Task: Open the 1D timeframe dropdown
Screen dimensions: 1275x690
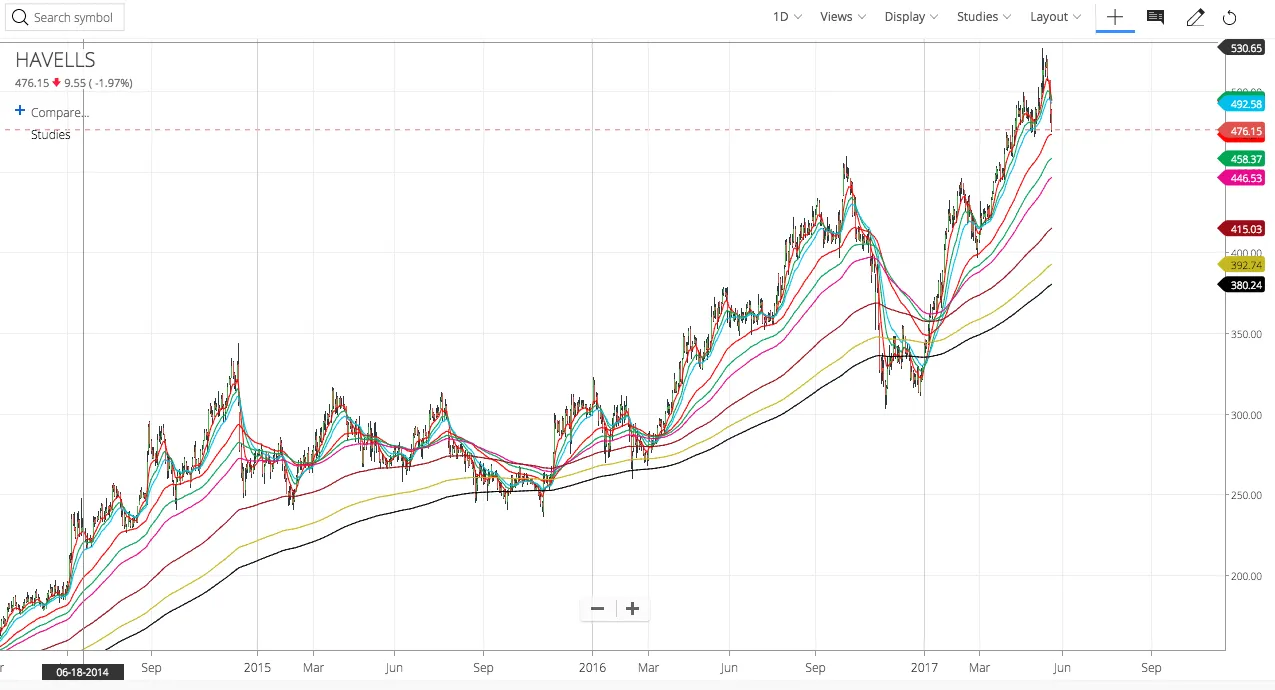Action: (785, 16)
